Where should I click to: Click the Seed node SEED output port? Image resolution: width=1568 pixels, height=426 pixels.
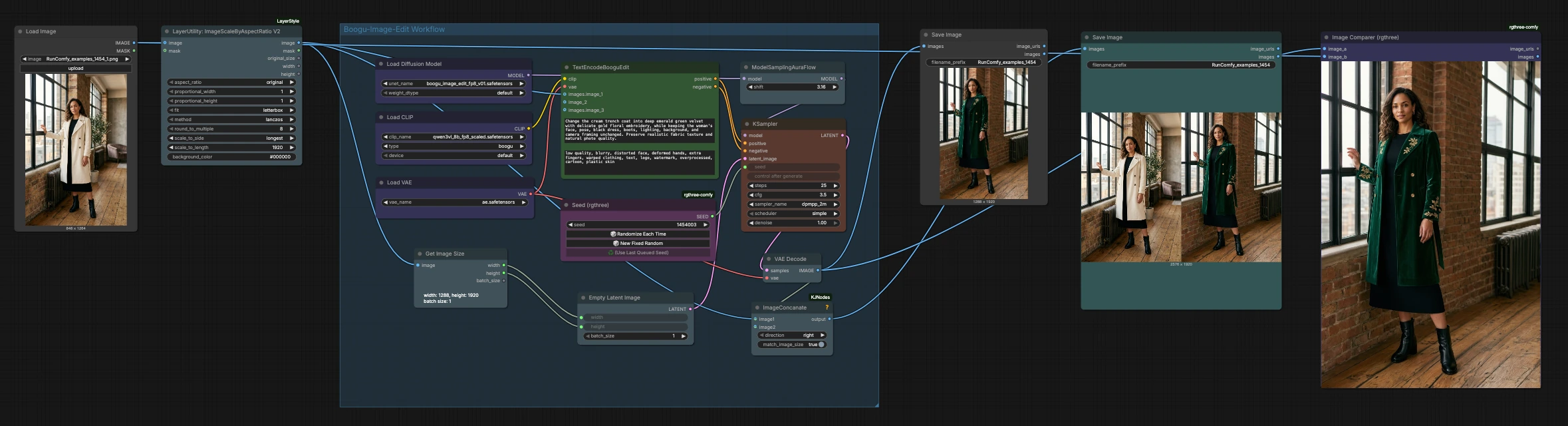pyautogui.click(x=712, y=216)
